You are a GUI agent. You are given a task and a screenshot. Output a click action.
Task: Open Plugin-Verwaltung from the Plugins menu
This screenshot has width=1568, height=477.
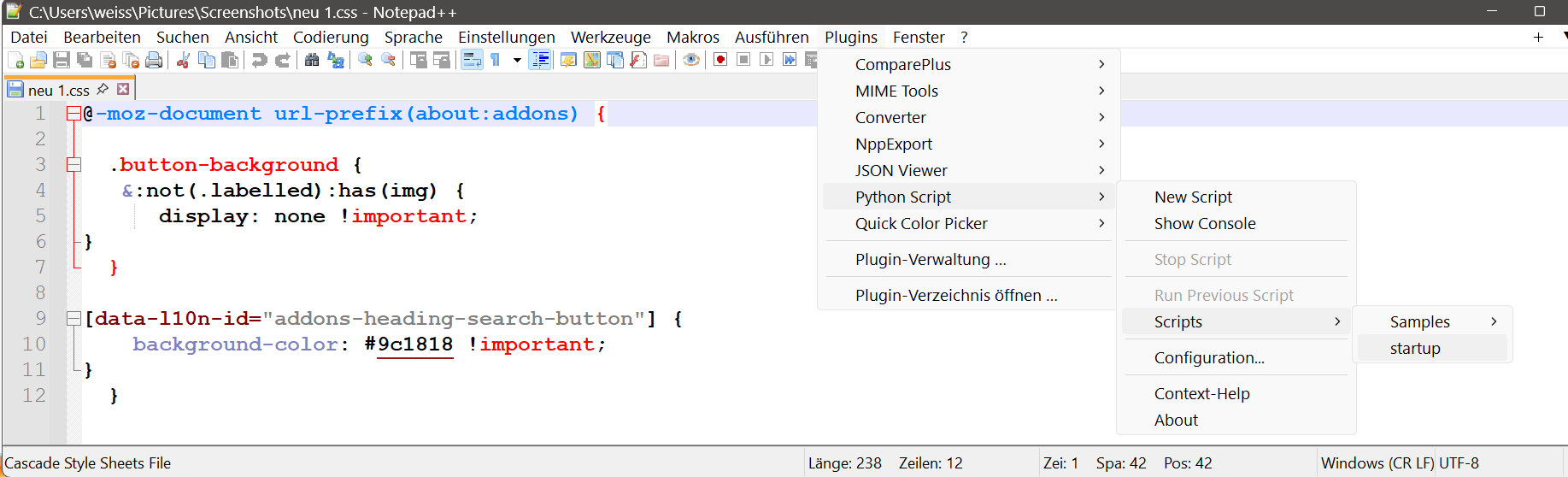pyautogui.click(x=931, y=259)
